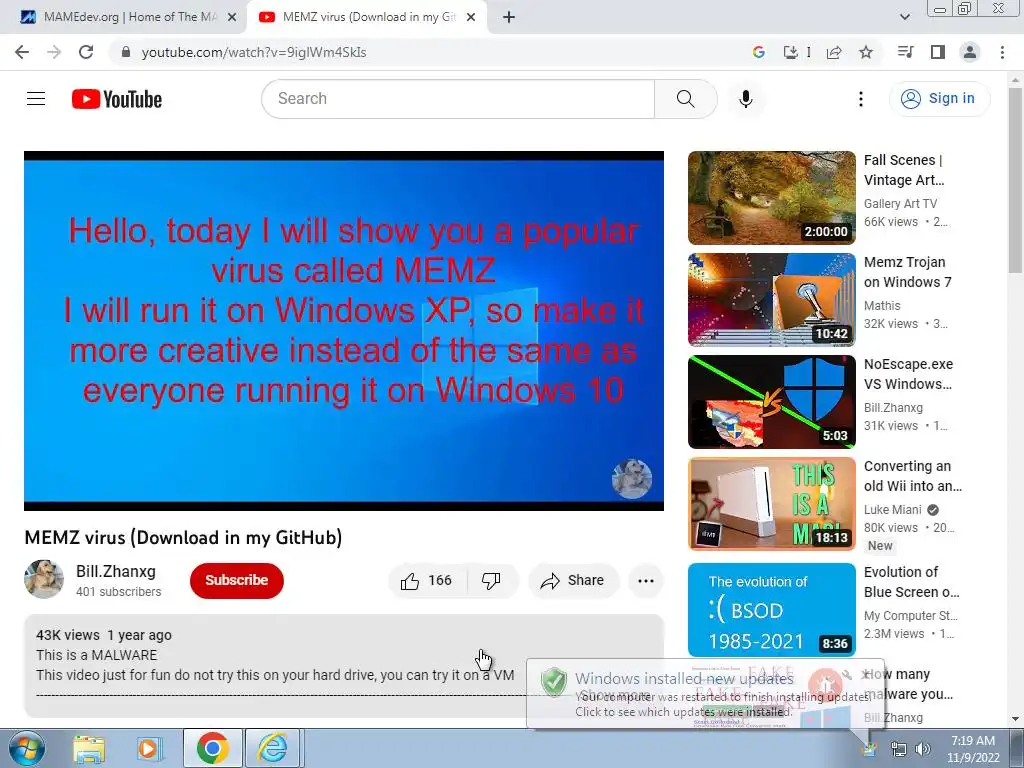This screenshot has height=768, width=1024.
Task: Open the media controls icon in toolbar
Action: (x=905, y=52)
